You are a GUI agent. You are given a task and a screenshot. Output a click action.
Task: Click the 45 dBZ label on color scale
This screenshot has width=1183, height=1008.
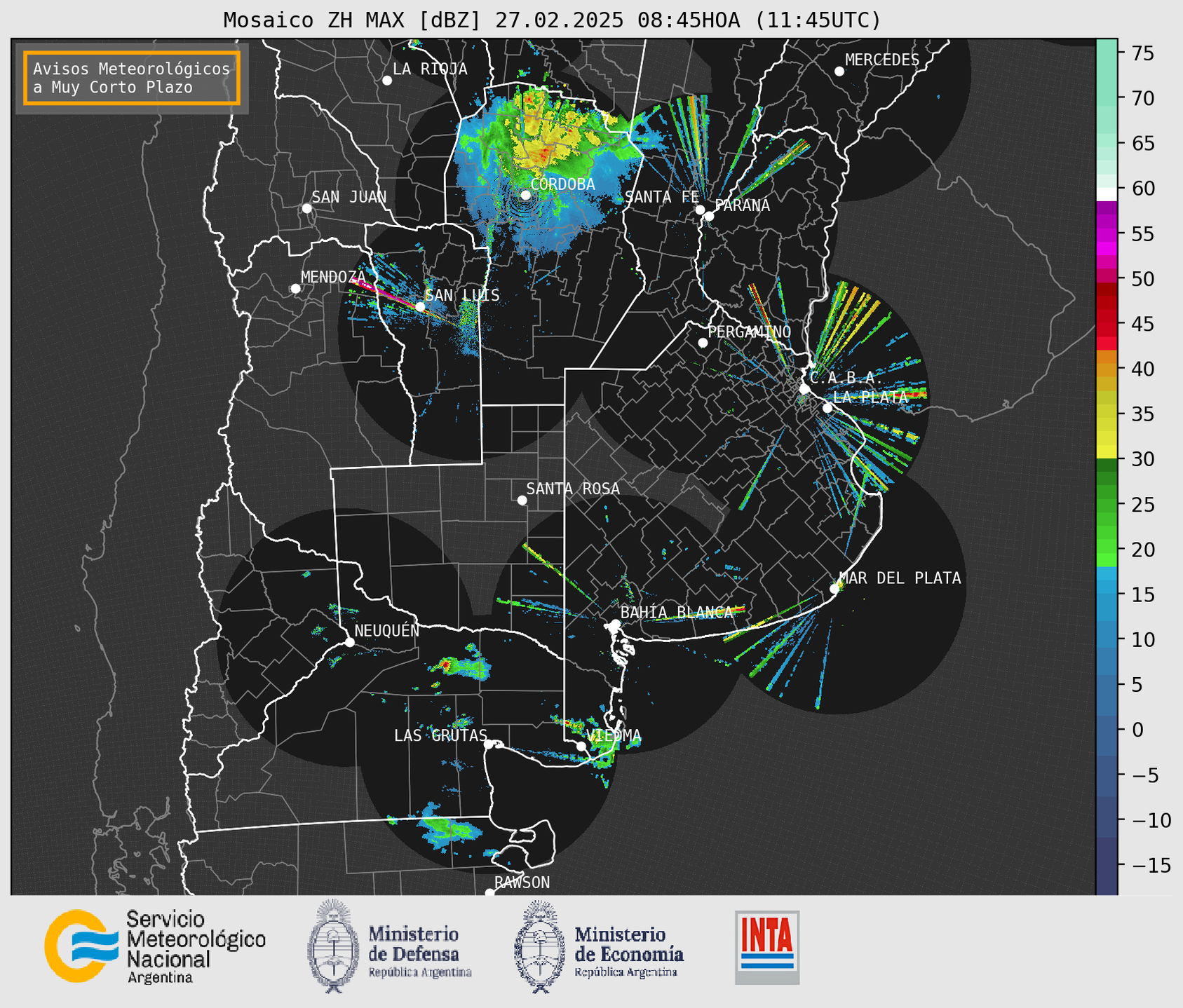(x=1142, y=324)
